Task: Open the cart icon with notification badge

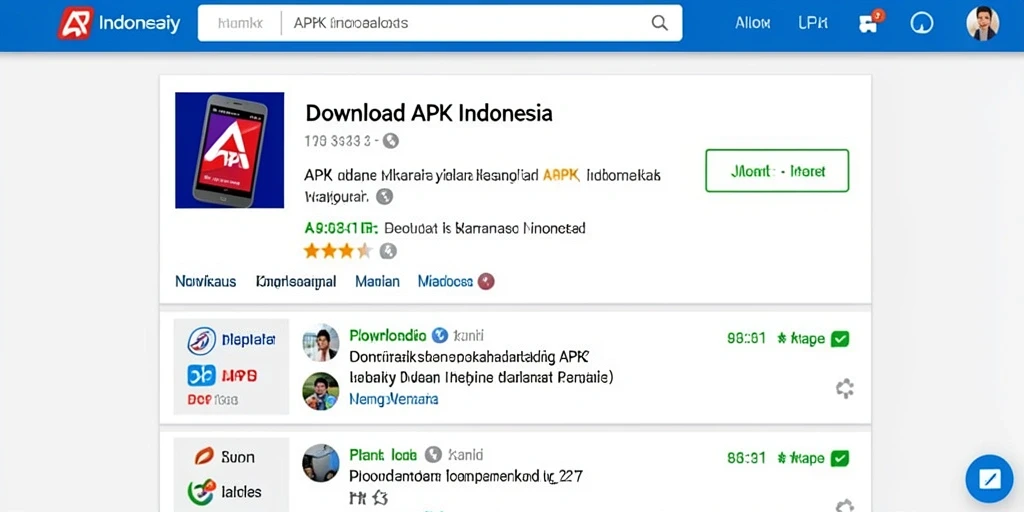Action: pyautogui.click(x=870, y=23)
